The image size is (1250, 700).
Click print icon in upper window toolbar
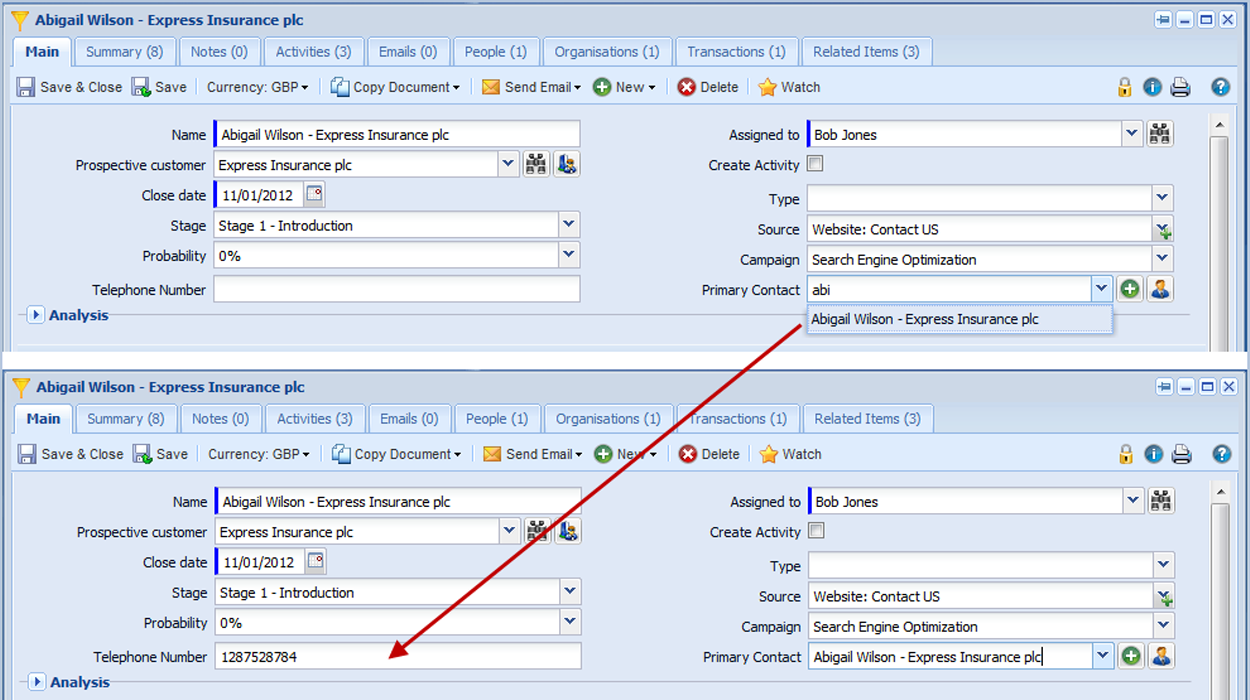click(x=1181, y=87)
